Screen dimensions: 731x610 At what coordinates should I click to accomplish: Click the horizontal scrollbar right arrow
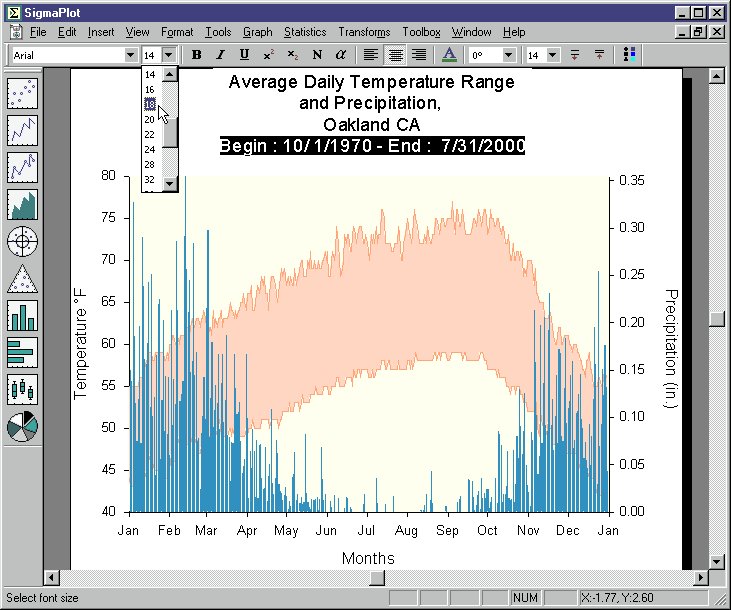pos(700,578)
